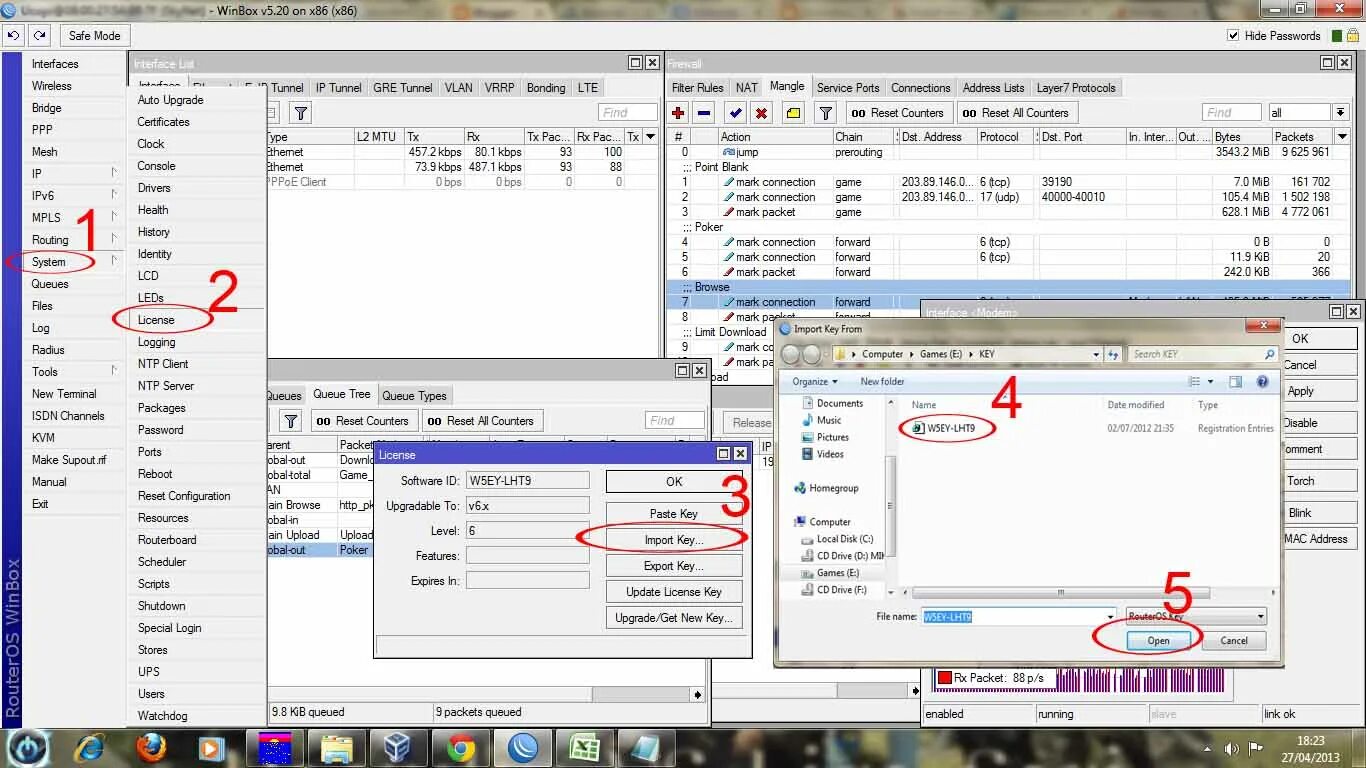The width and height of the screenshot is (1366, 768).
Task: Select Games (E:) in navigation pane
Action: click(838, 573)
